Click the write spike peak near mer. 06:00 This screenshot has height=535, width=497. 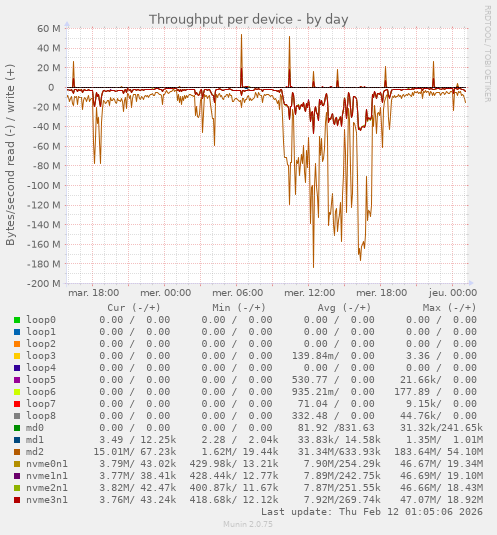(x=242, y=34)
